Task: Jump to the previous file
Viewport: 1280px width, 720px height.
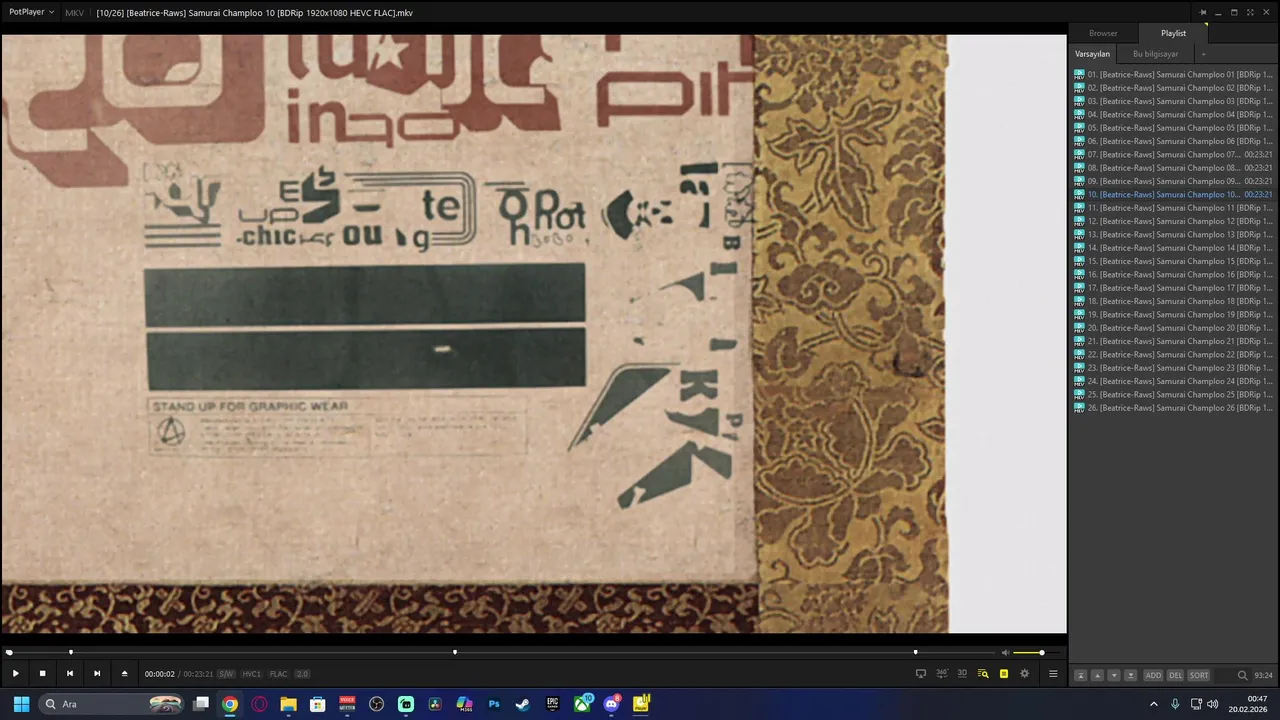Action: click(70, 674)
